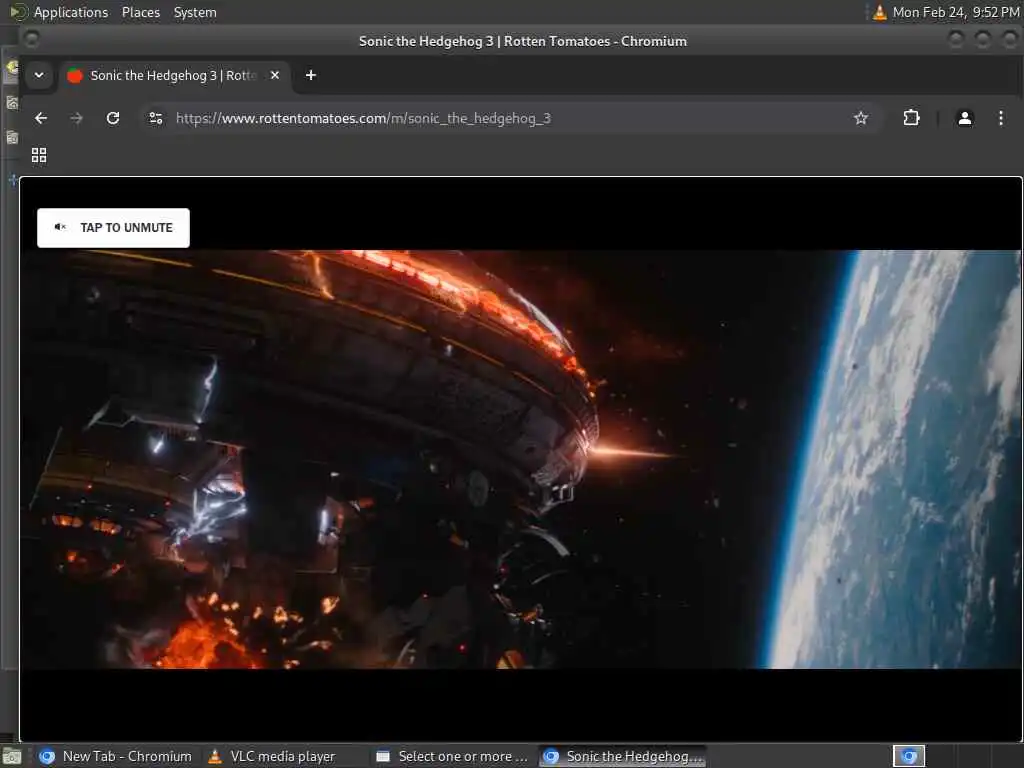Open the Places menu
The width and height of the screenshot is (1024, 768).
(x=140, y=12)
